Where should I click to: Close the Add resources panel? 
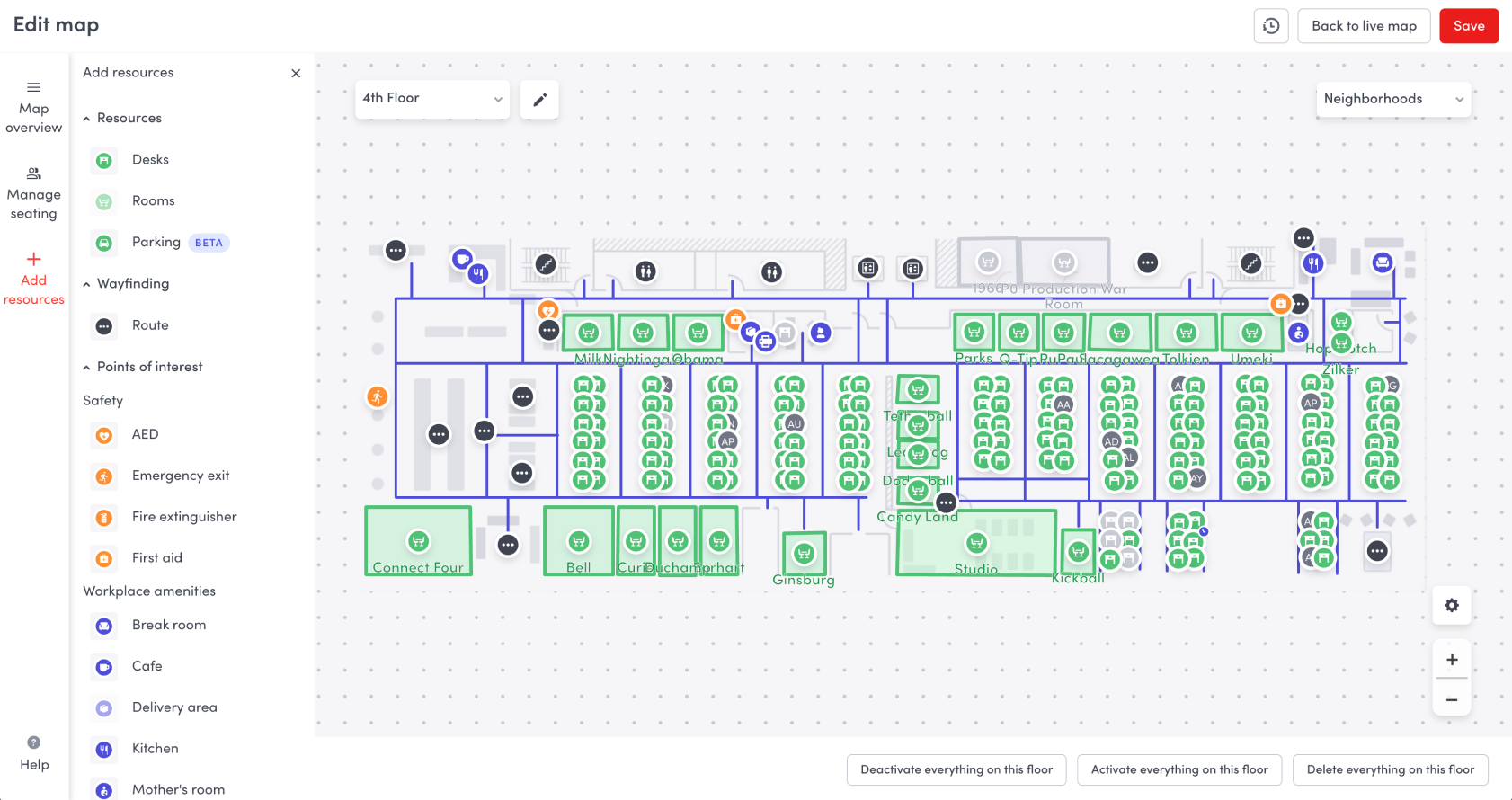coord(296,74)
